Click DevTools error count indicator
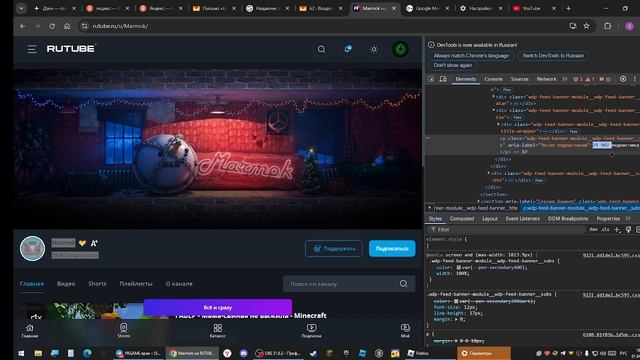640x360 pixels. [x=578, y=79]
